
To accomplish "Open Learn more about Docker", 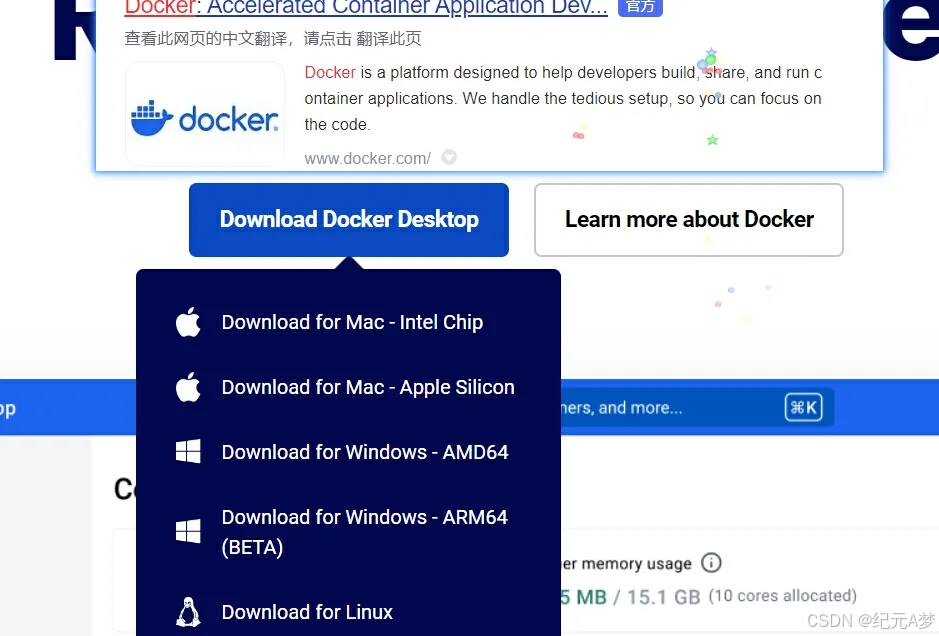I will click(x=689, y=220).
